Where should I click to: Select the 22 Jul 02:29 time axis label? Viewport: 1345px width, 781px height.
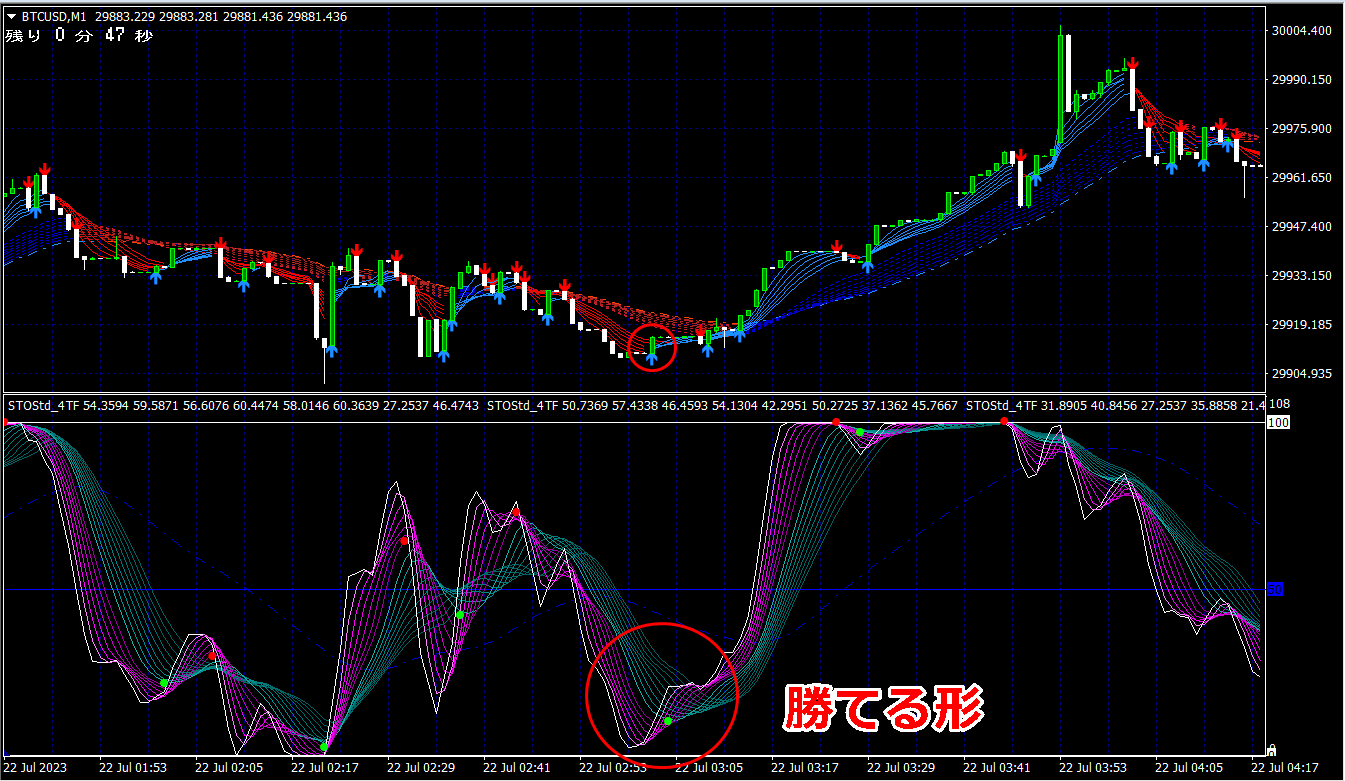(x=422, y=768)
